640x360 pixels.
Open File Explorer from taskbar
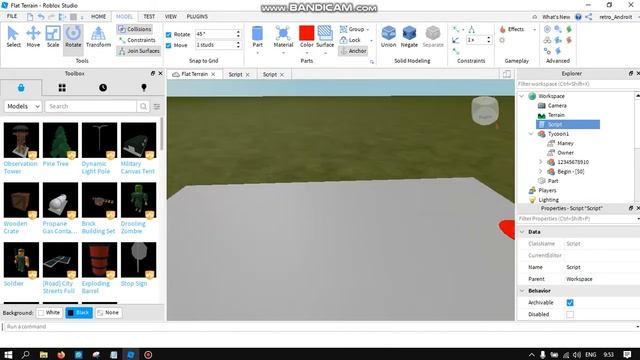click(44, 354)
